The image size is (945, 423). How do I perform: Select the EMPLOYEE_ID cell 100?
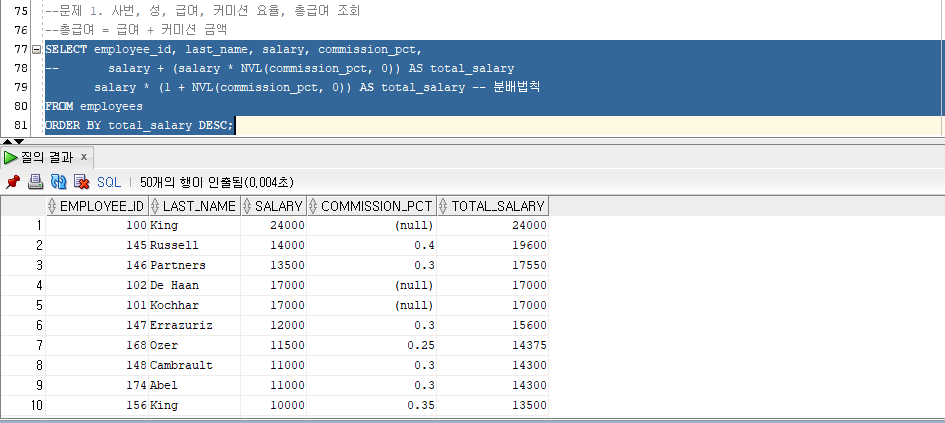pos(97,225)
